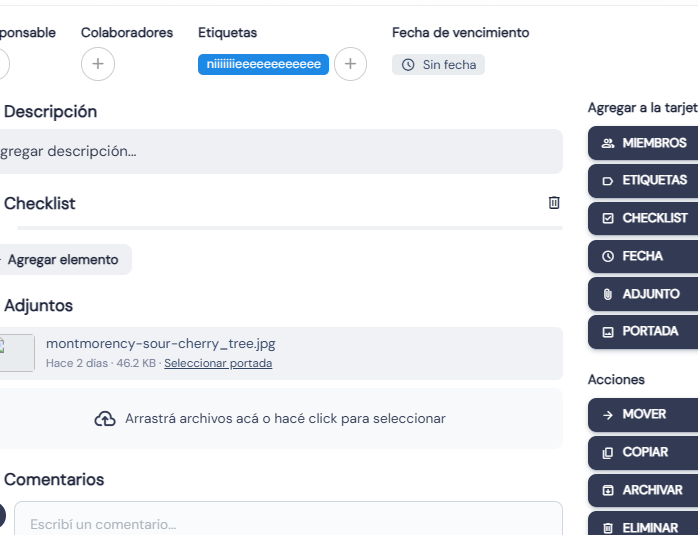The image size is (698, 535).
Task: Click the Seleccionar portada link
Action: pos(218,363)
